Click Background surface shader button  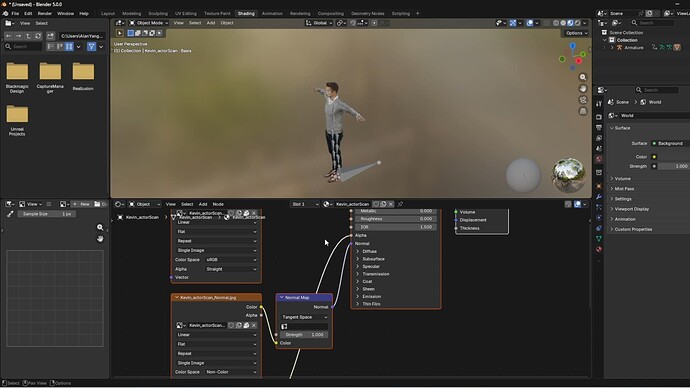click(x=670, y=143)
